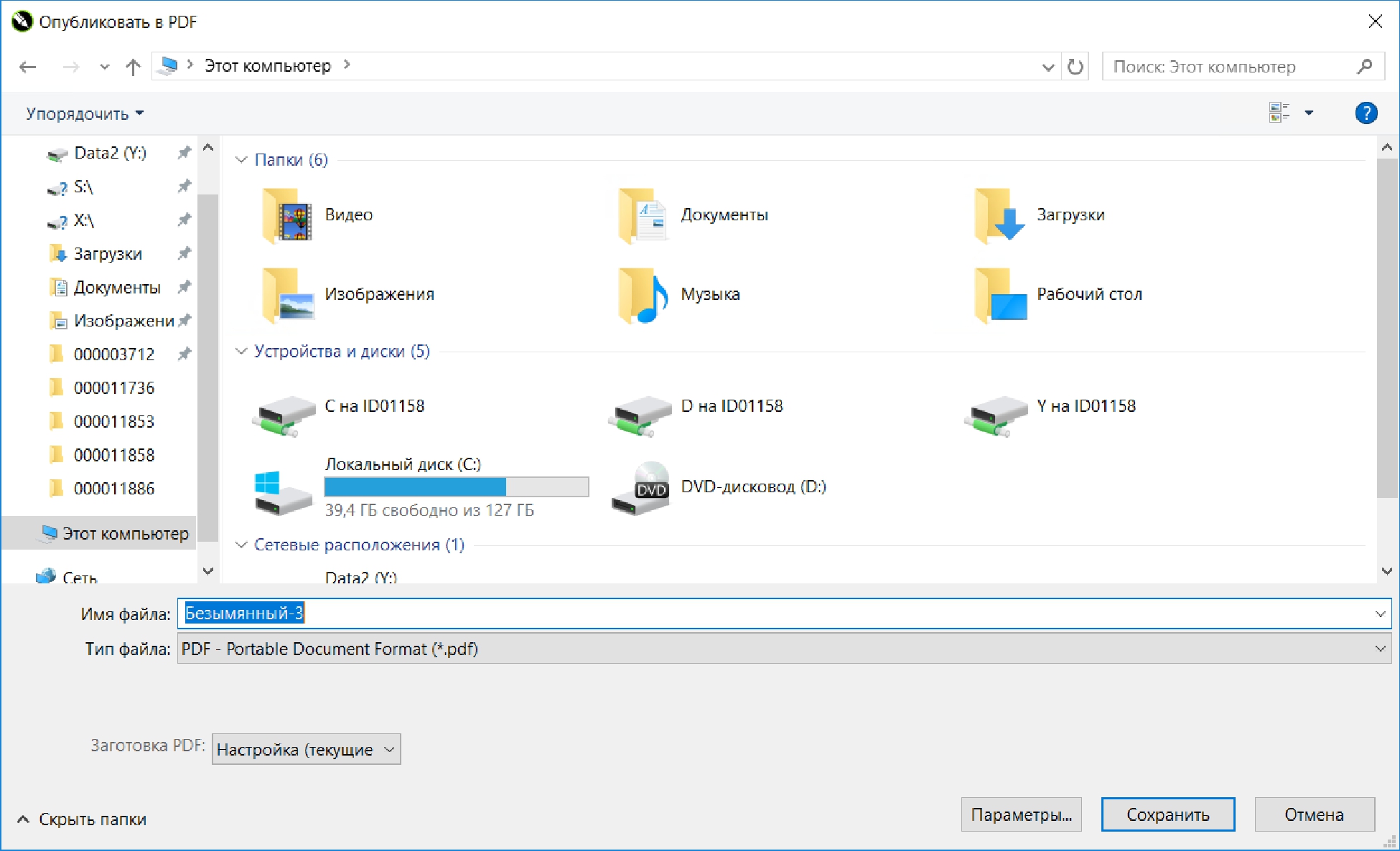Viewport: 1400px width, 851px height.
Task: Expand the Тип файла dropdown
Action: 784,649
